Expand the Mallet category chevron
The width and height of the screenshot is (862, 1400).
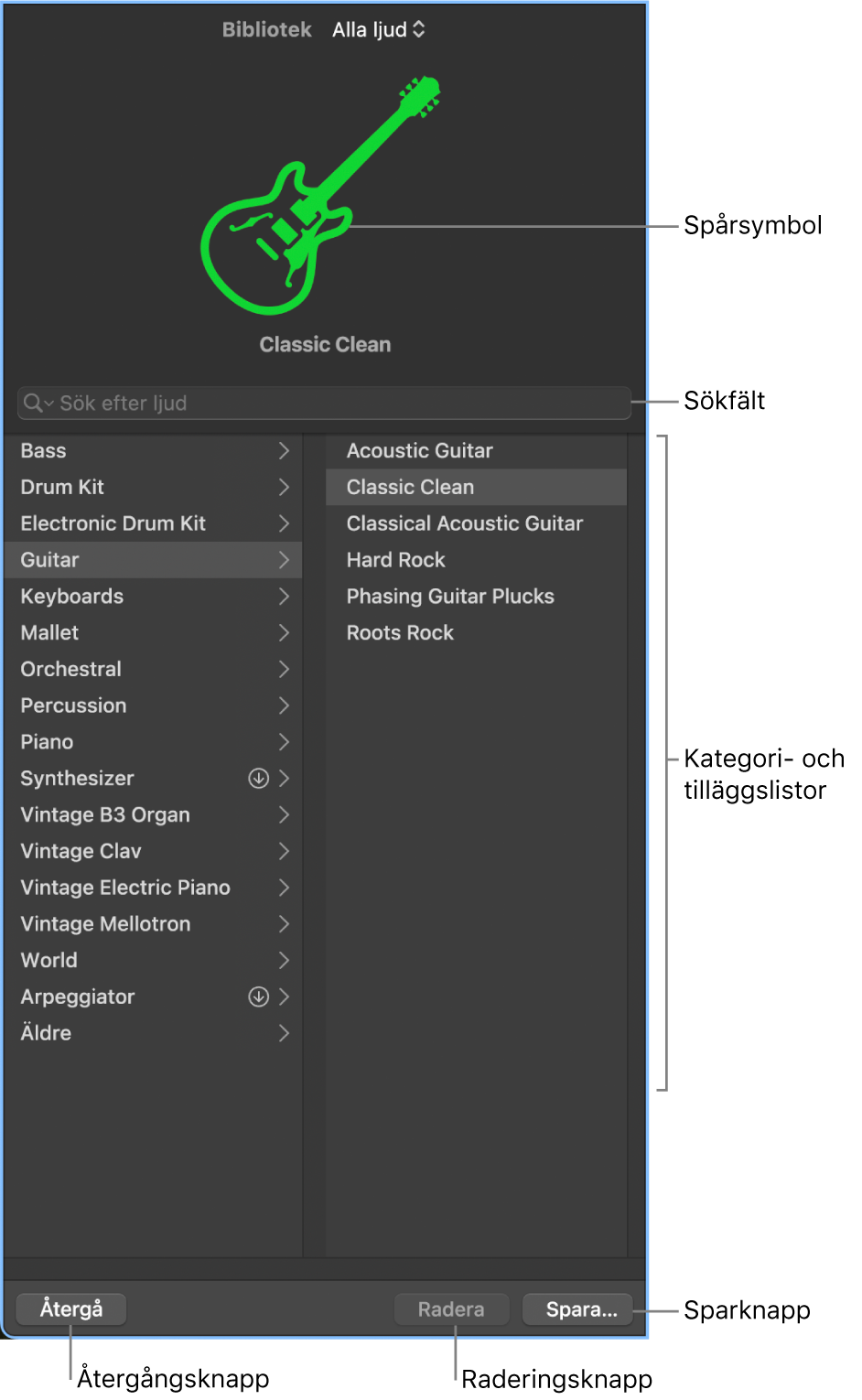coord(284,633)
